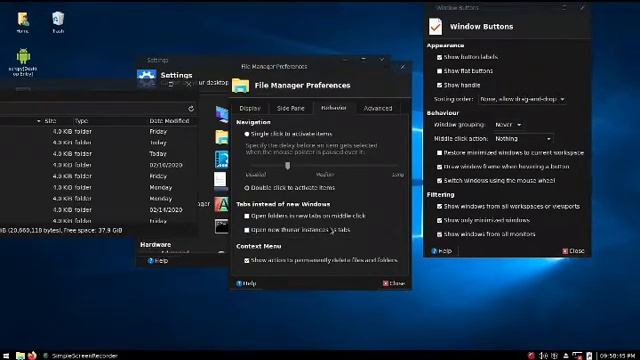Select Double click to activate items

(x=247, y=188)
